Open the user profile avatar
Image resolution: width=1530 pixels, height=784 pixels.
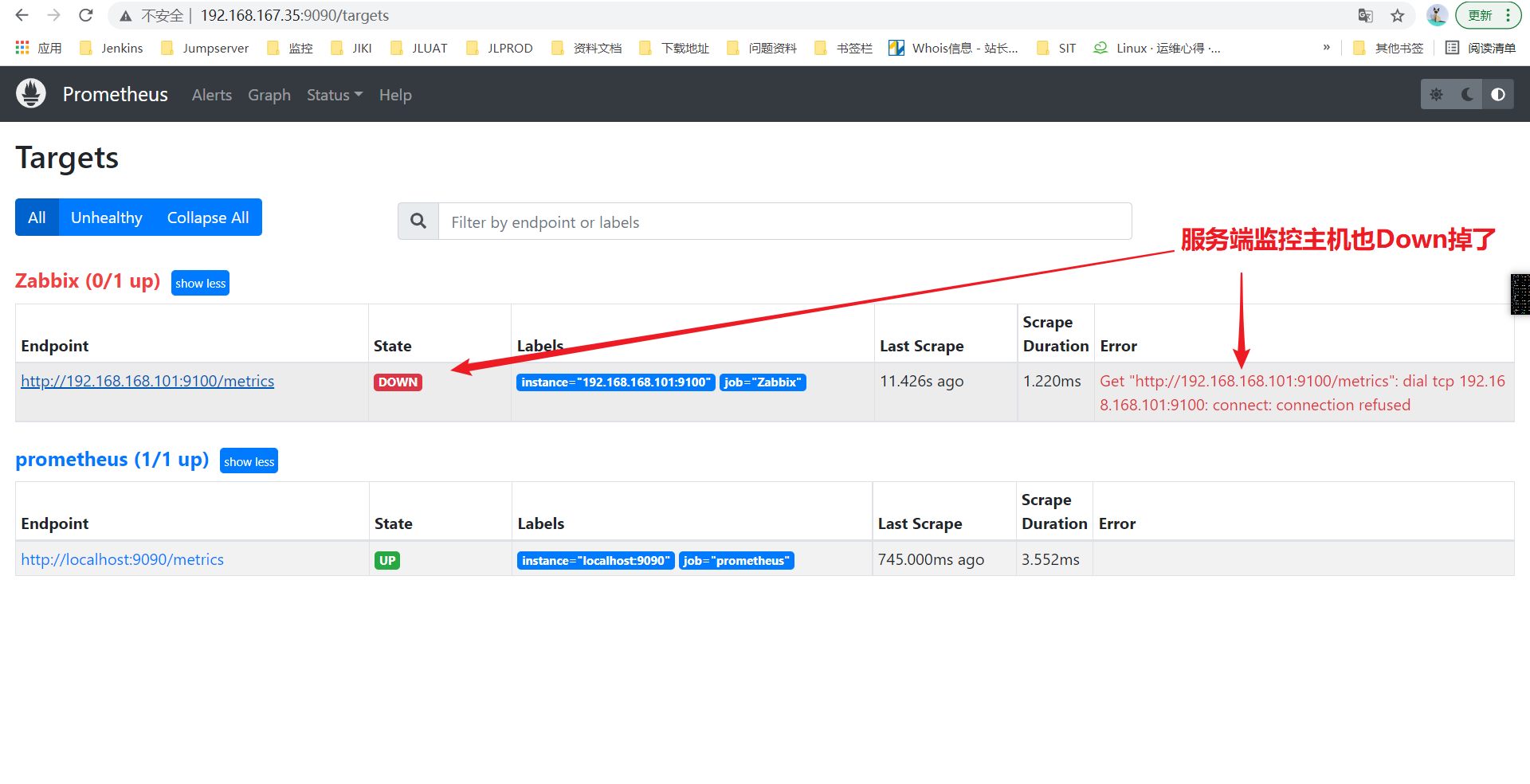[x=1437, y=15]
